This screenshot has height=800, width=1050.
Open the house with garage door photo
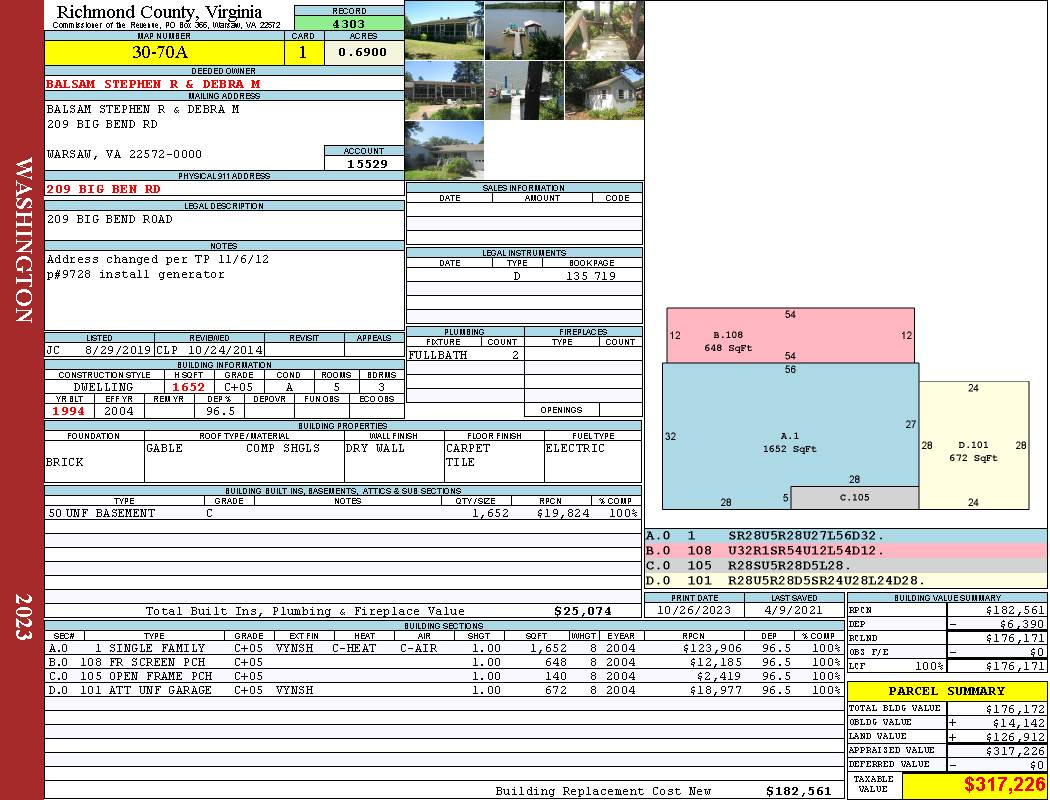(444, 151)
